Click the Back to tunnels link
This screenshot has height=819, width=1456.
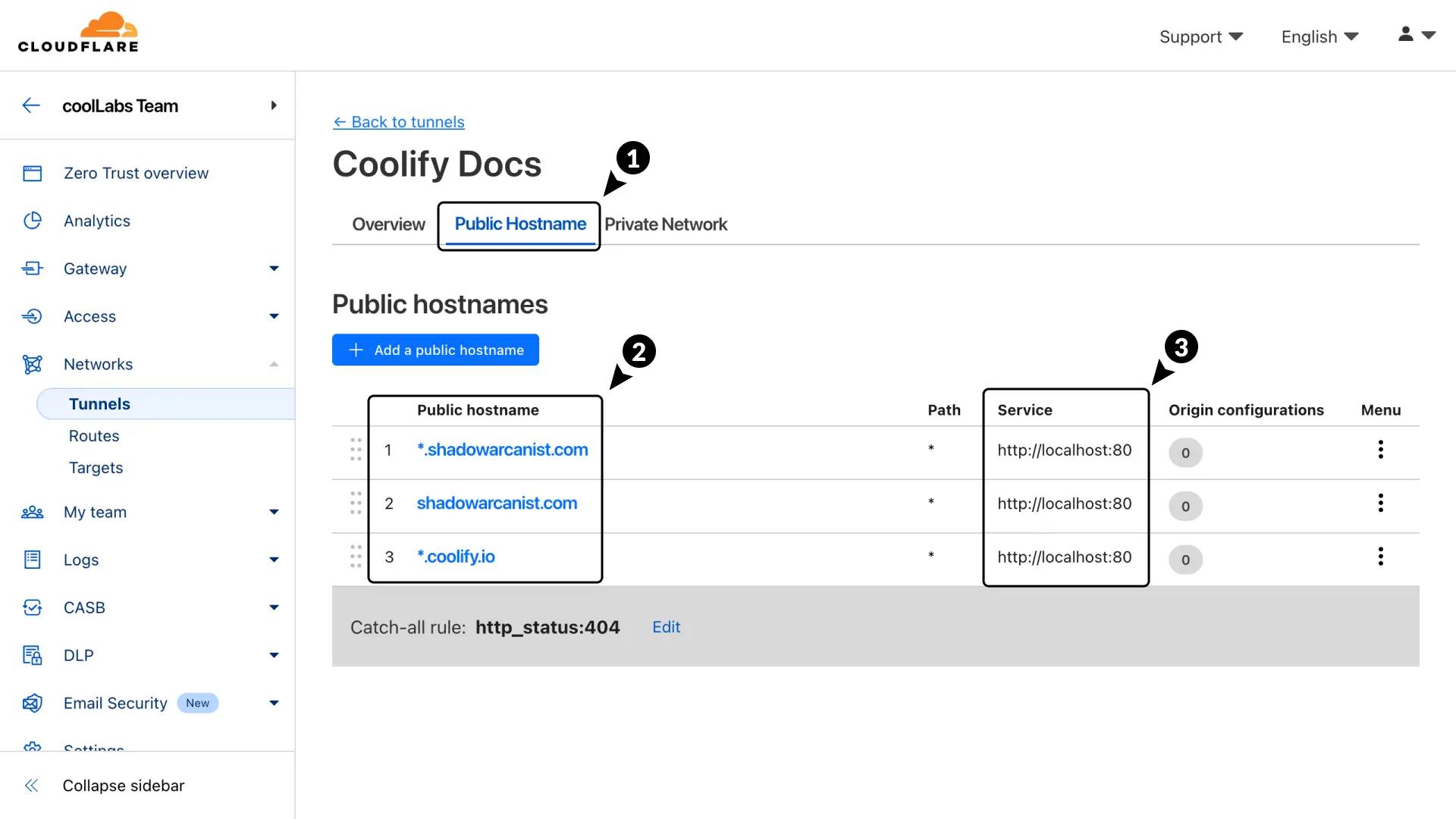click(x=399, y=122)
